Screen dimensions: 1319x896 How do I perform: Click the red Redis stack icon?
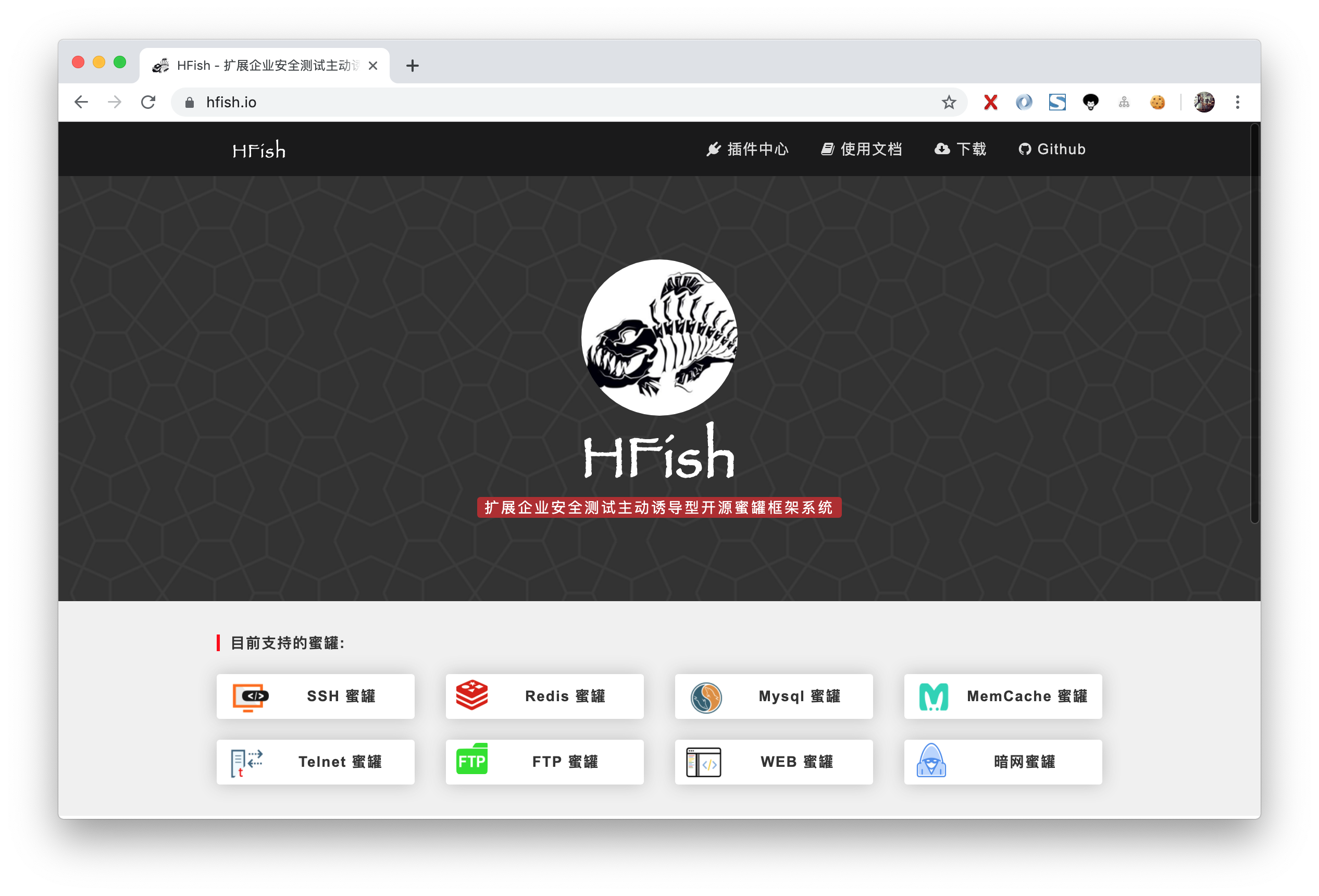(471, 695)
